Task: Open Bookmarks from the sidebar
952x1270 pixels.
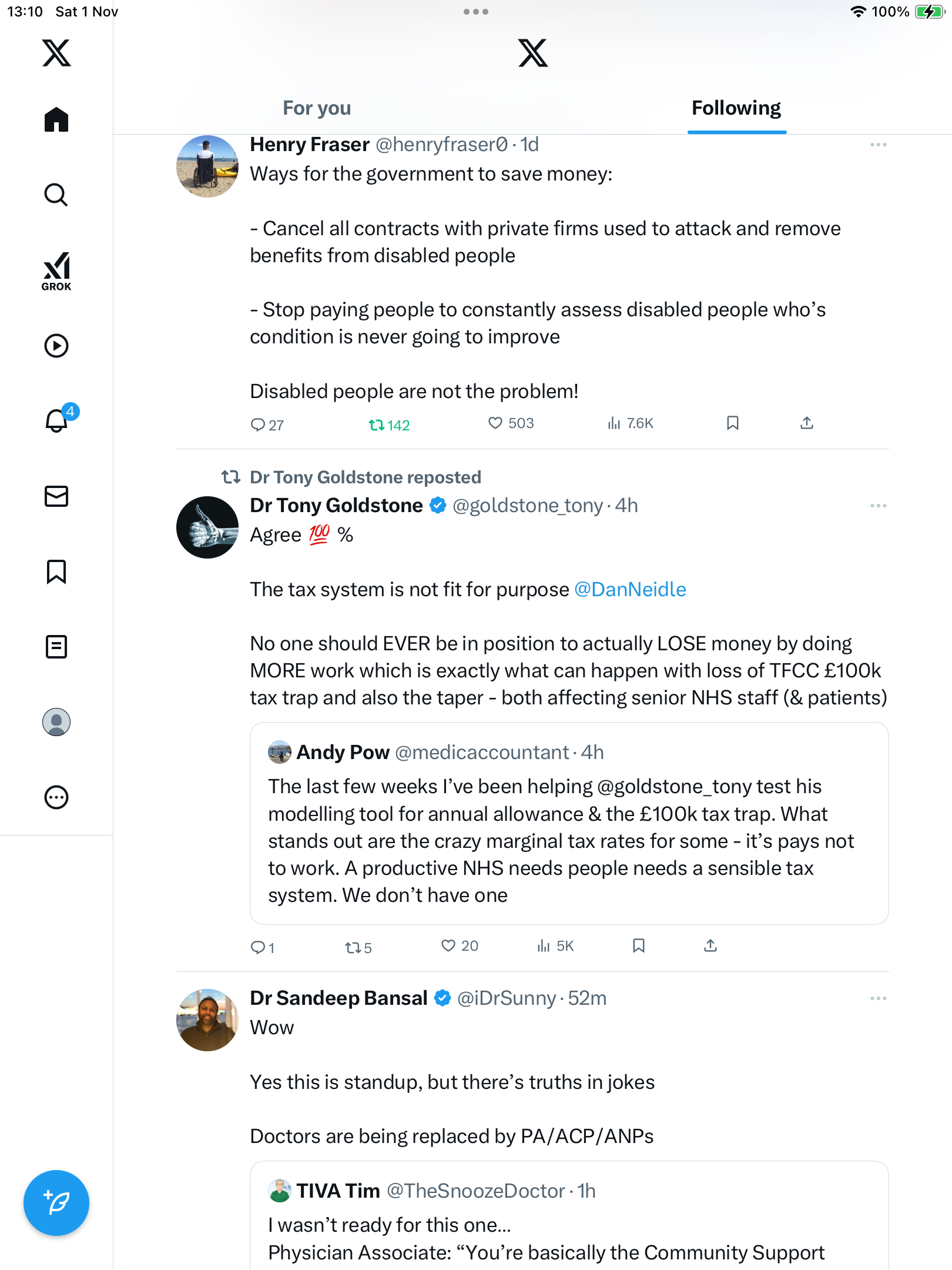Action: (x=56, y=571)
